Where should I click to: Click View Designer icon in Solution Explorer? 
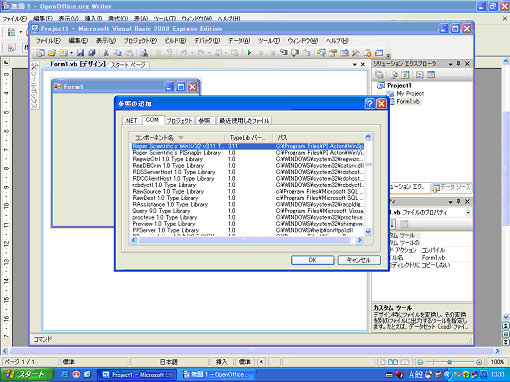[431, 75]
